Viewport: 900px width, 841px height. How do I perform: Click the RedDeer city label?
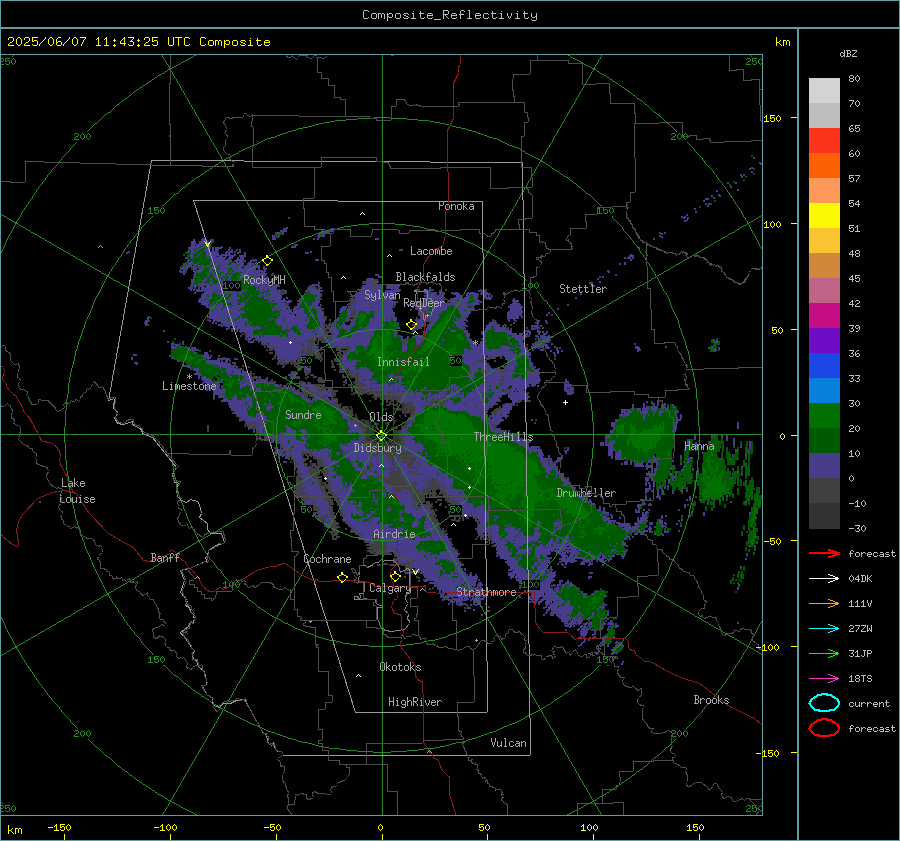[x=424, y=303]
